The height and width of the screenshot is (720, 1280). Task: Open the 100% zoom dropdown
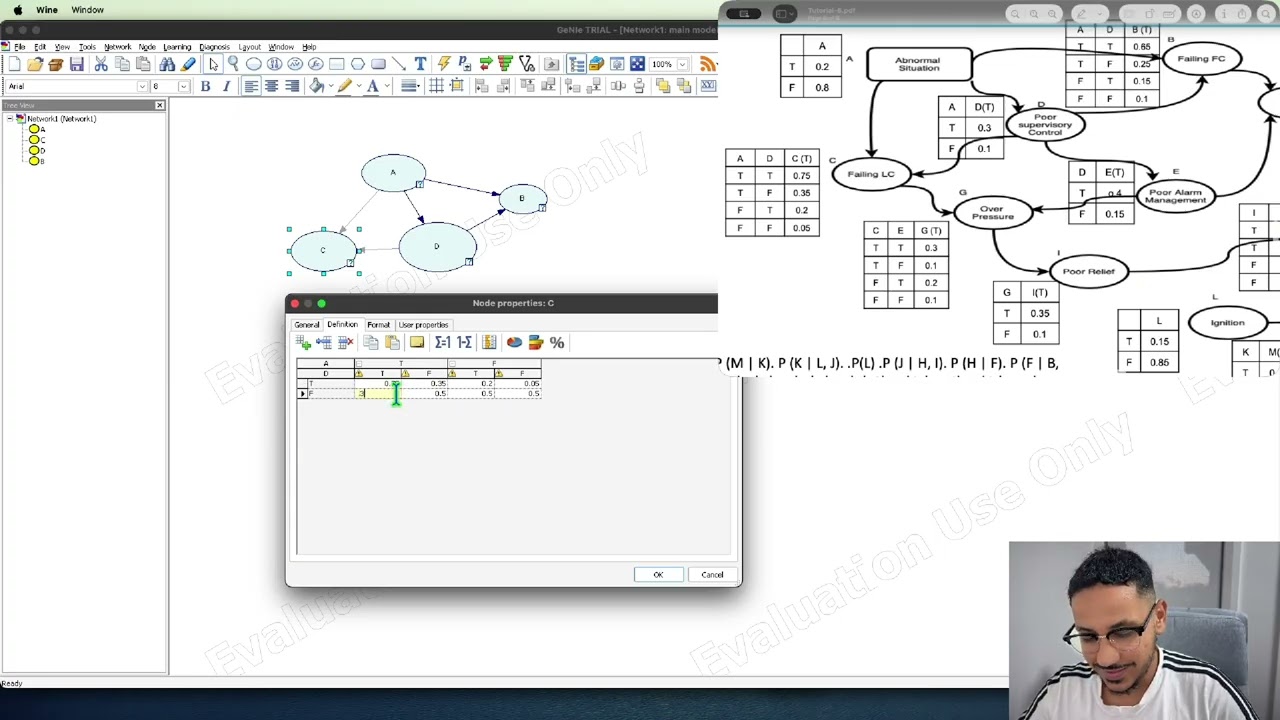point(682,64)
